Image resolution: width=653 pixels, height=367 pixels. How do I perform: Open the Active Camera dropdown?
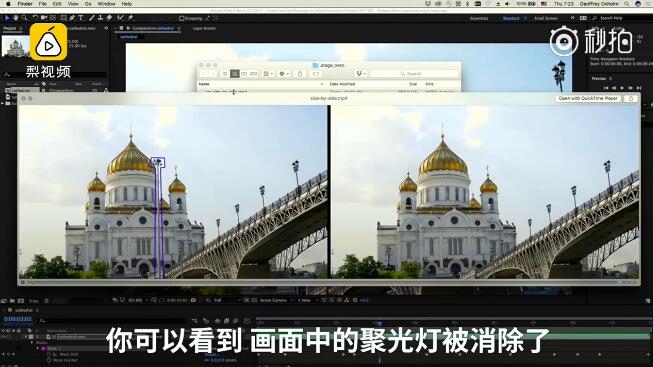click(x=275, y=300)
